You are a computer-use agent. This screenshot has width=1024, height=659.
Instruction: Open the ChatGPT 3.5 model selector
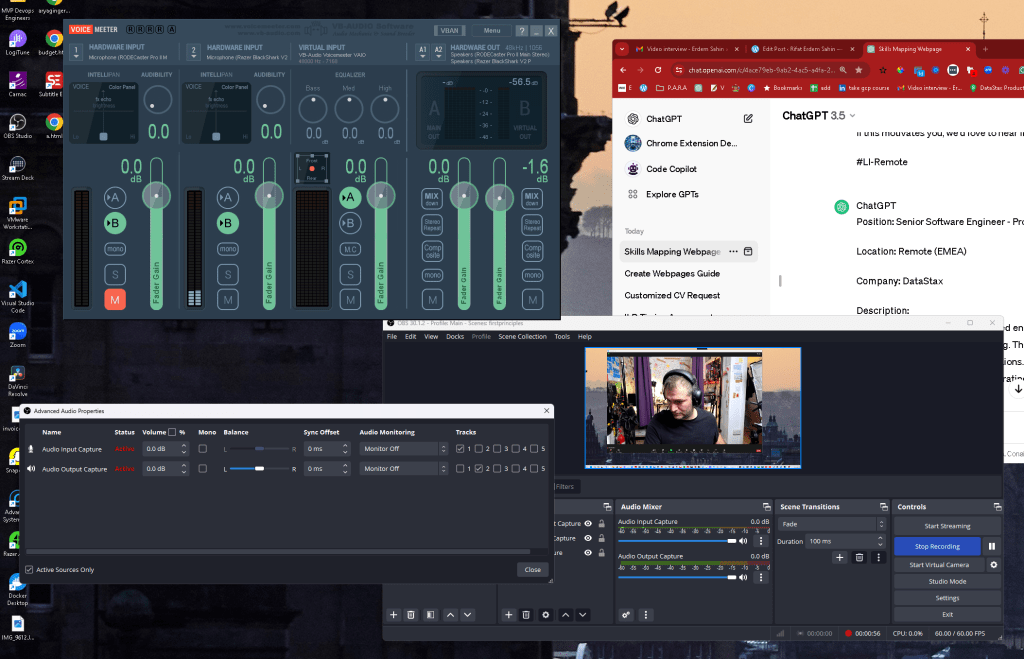point(819,116)
